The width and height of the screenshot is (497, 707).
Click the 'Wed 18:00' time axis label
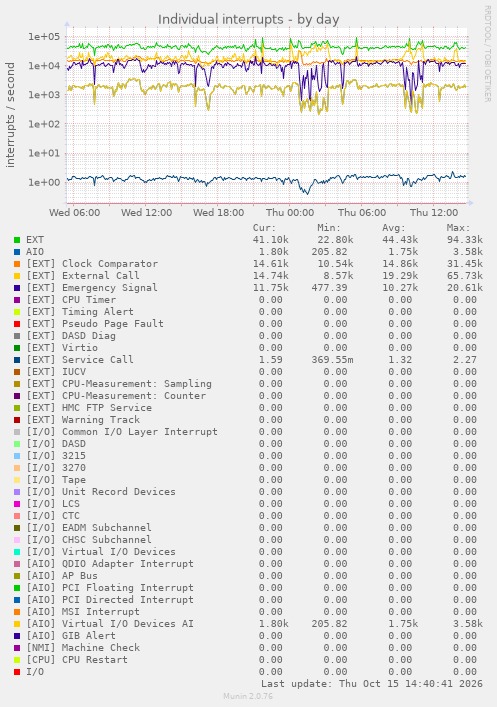tap(219, 212)
